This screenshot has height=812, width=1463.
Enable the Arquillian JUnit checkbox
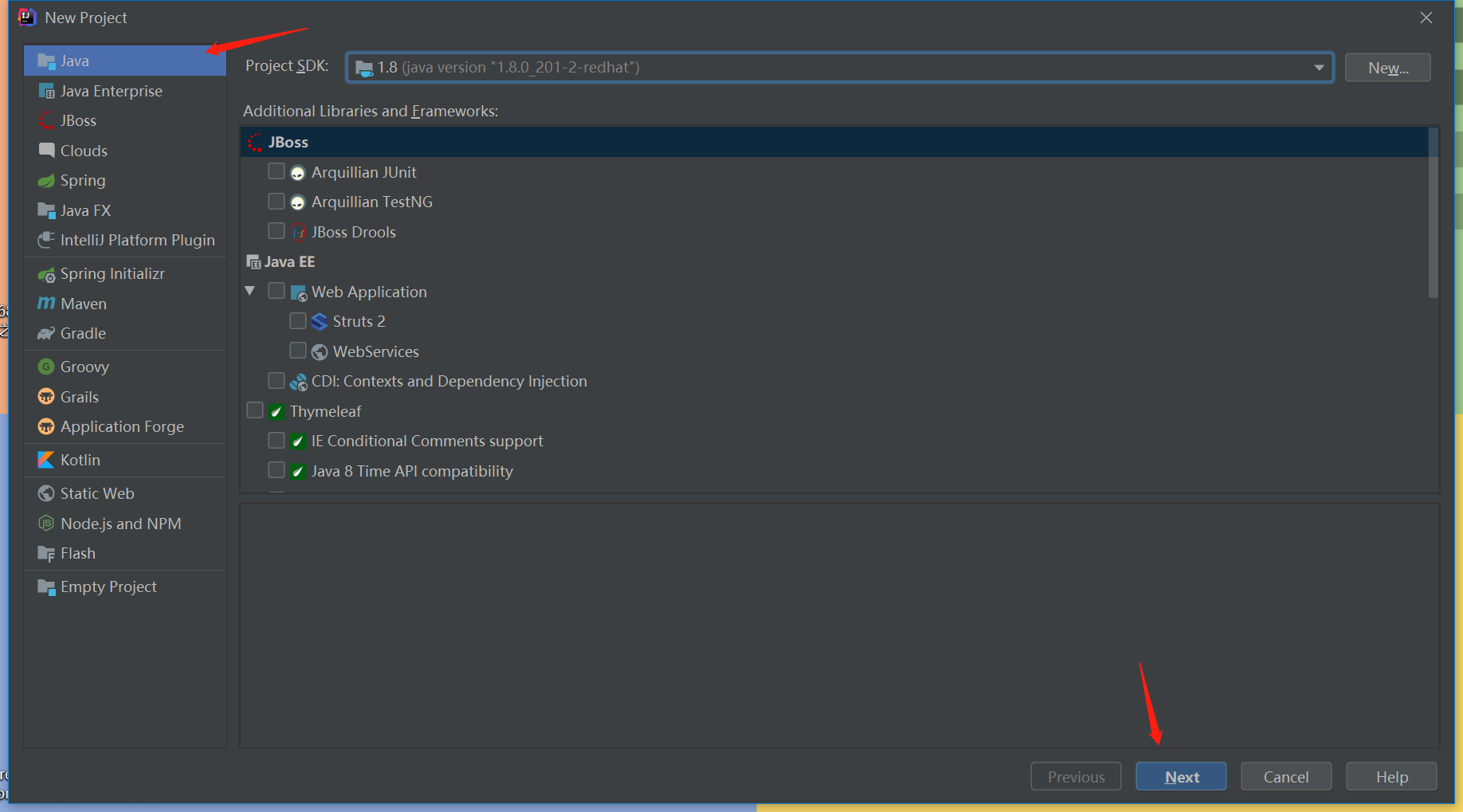click(x=277, y=171)
